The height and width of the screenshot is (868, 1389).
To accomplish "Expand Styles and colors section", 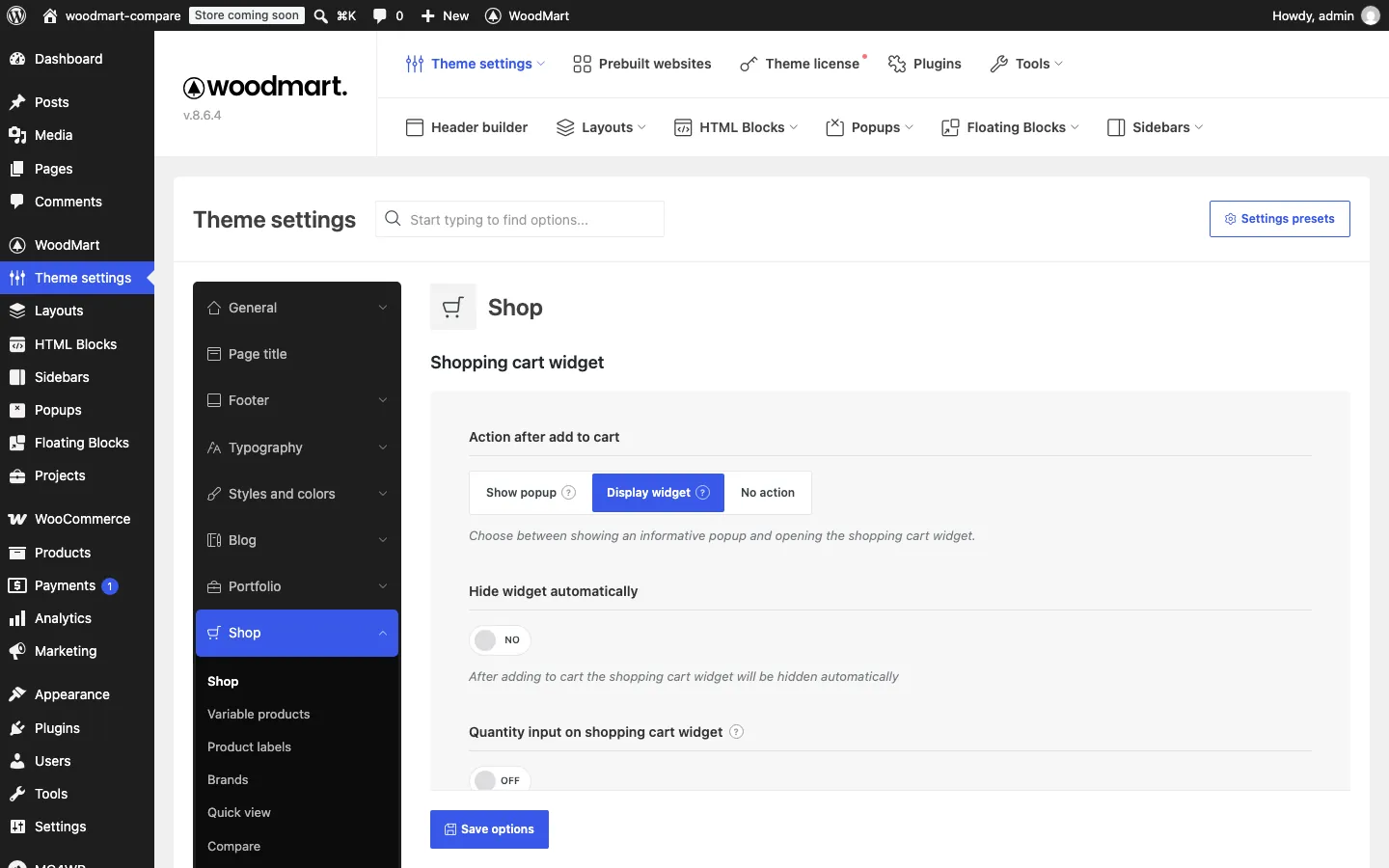I will point(297,494).
